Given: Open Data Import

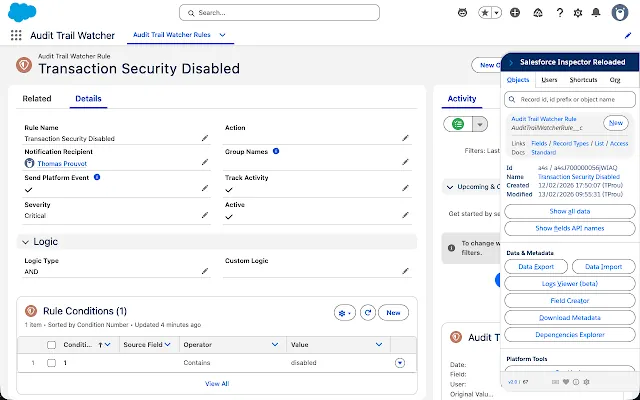Looking at the screenshot, I should 603,267.
